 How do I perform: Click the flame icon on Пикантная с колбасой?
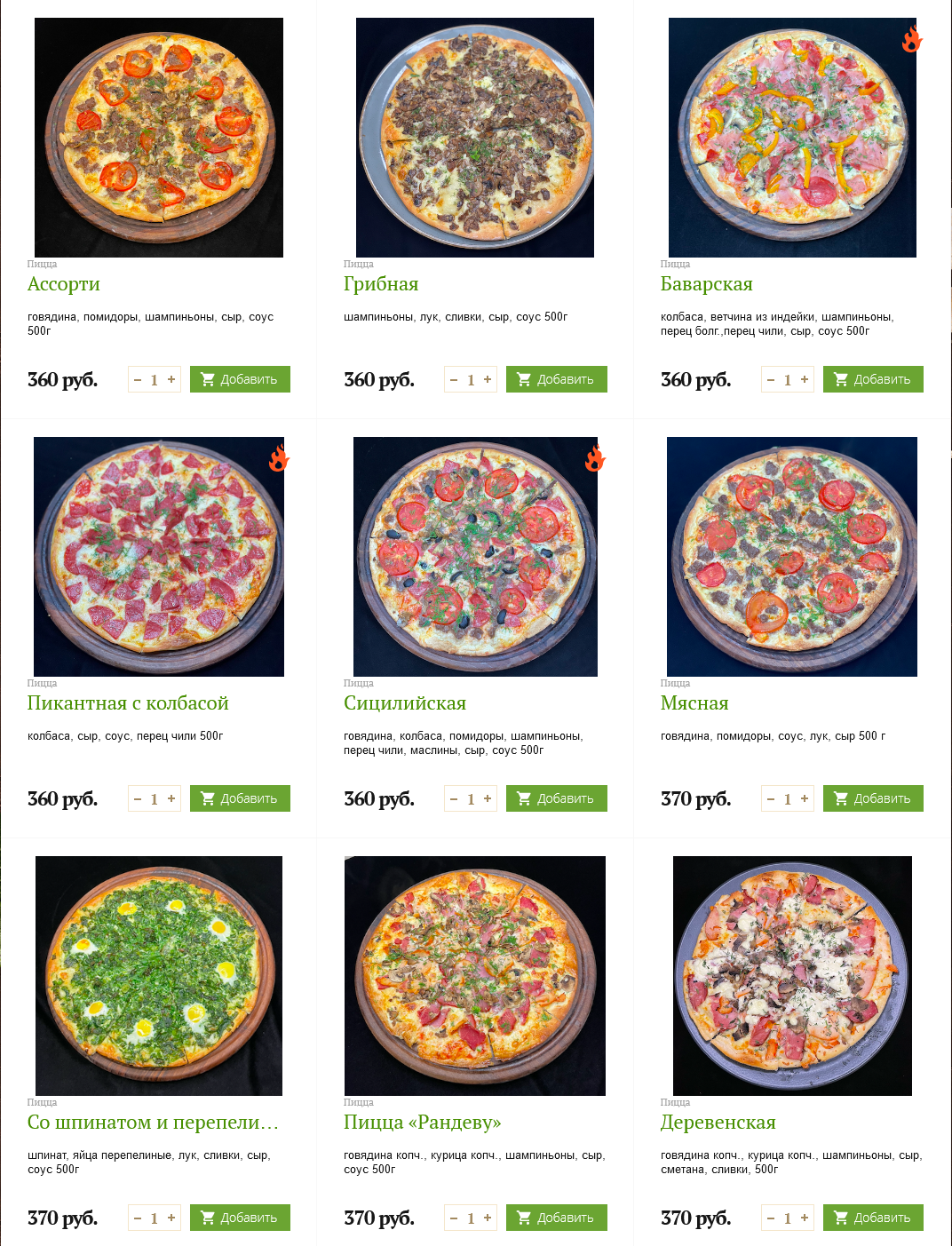(279, 458)
